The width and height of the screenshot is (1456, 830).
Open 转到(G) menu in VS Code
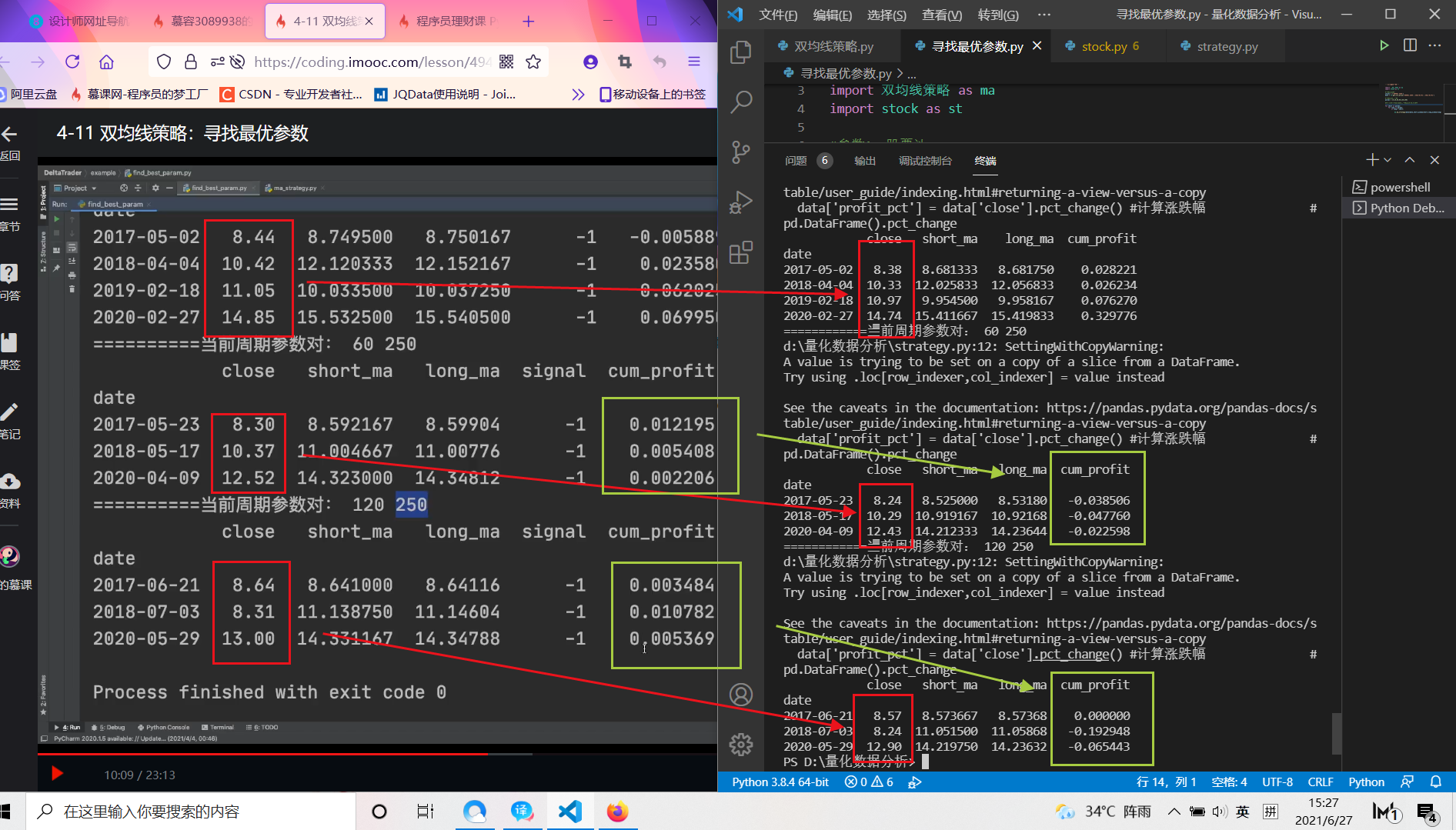[998, 15]
